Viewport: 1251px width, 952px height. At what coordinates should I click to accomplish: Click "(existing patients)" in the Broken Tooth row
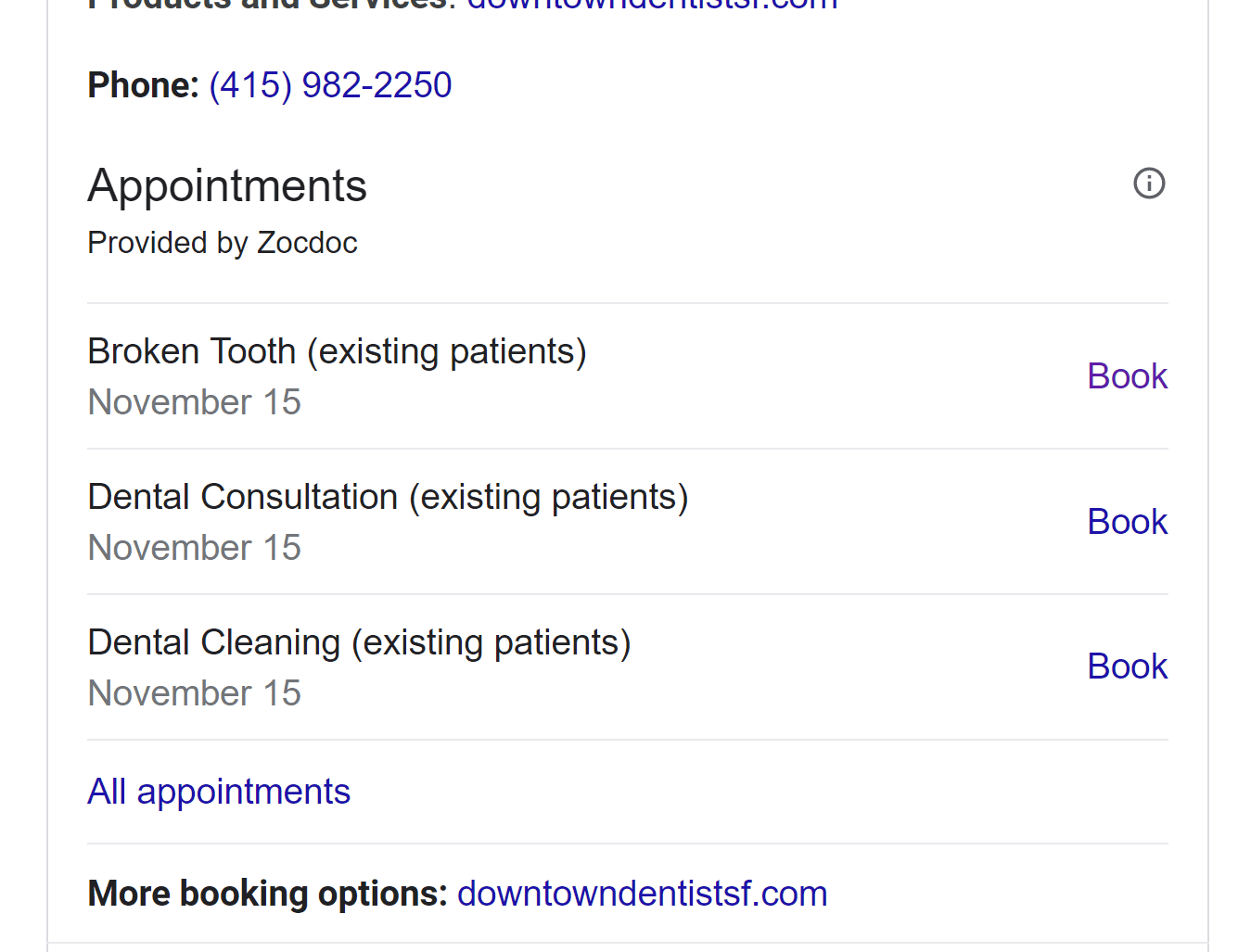(447, 352)
